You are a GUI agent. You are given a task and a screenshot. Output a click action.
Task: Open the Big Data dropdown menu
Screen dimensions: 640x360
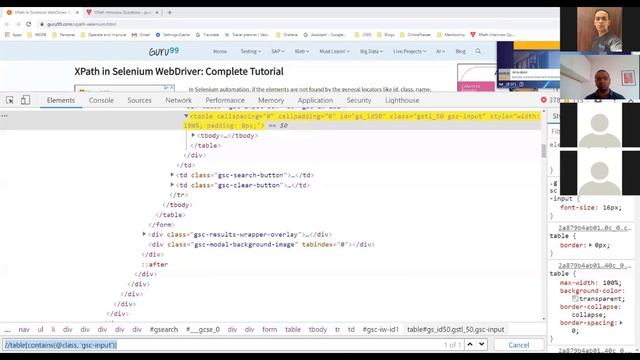tap(371, 51)
